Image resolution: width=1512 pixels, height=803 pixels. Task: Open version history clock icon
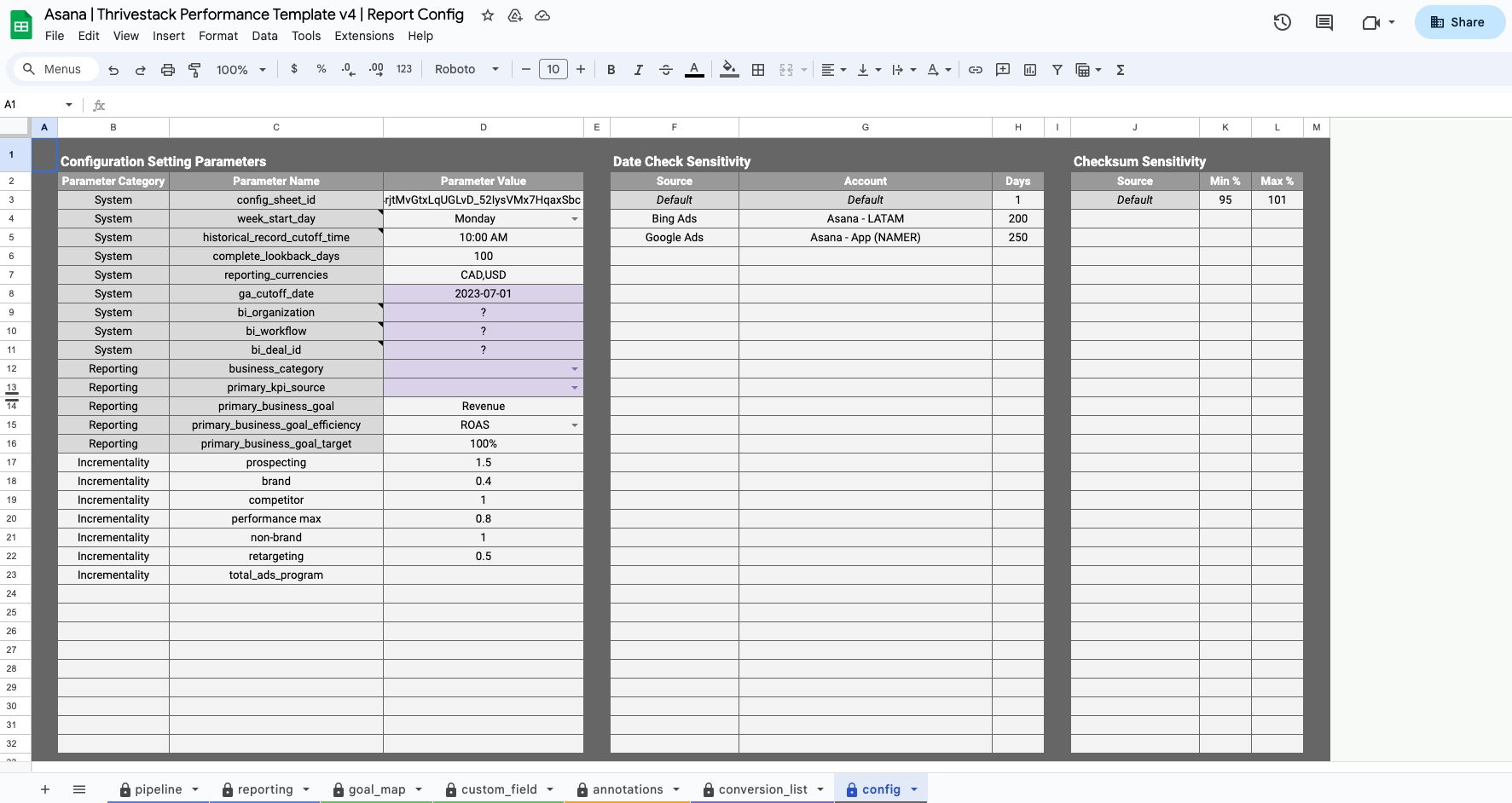coord(1282,22)
